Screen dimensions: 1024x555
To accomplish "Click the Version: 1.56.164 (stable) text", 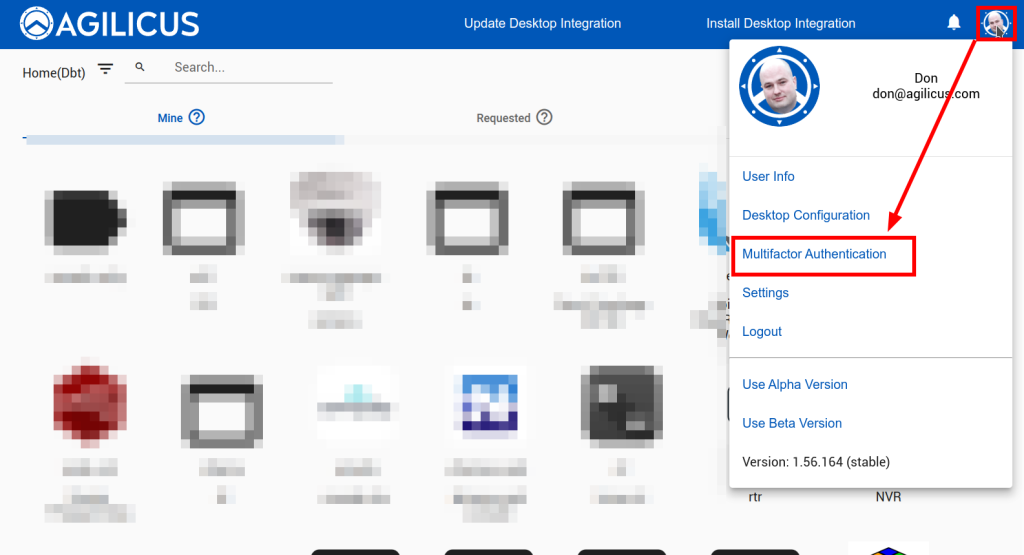I will 816,462.
